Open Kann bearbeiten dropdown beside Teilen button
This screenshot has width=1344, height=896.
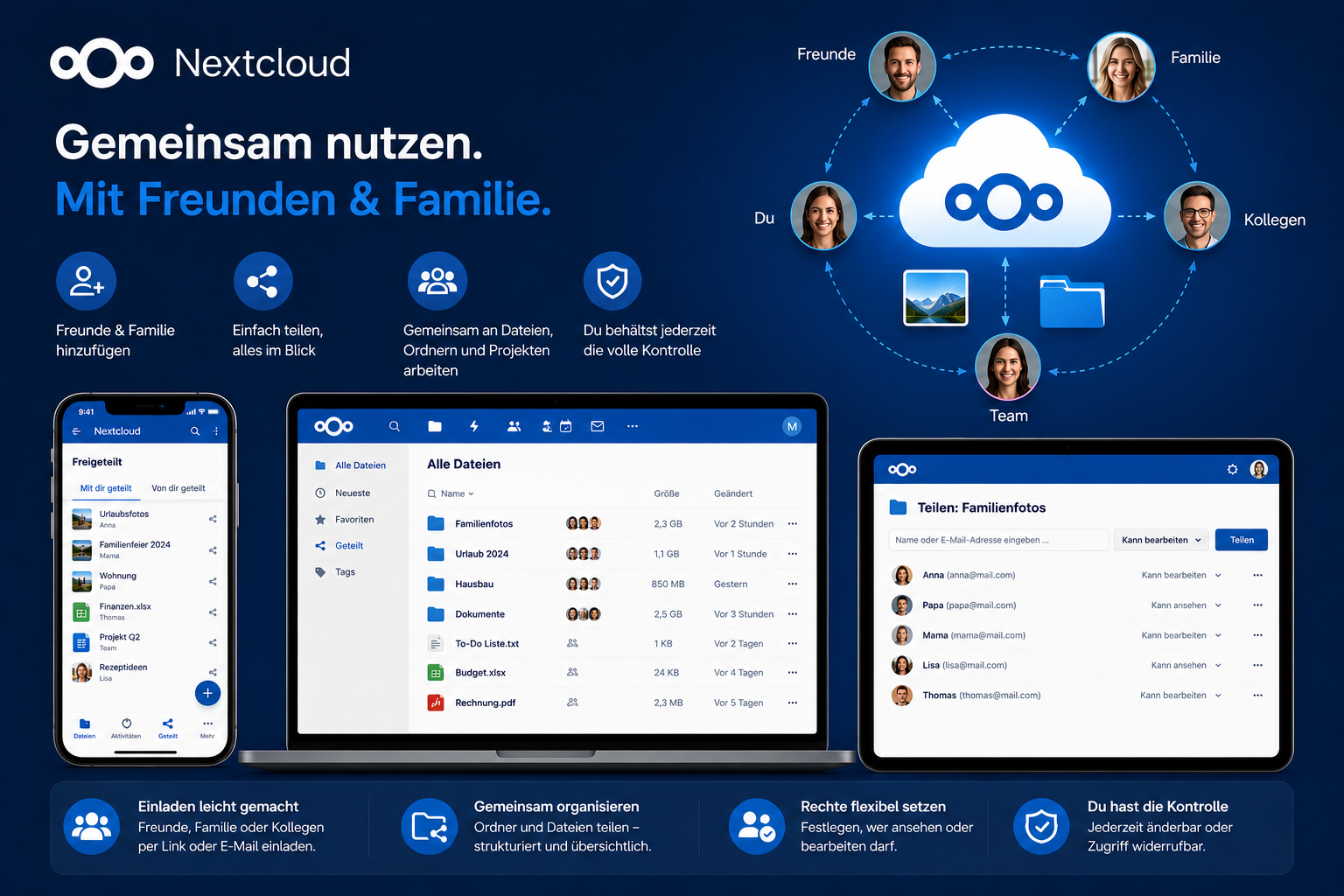pos(1162,540)
